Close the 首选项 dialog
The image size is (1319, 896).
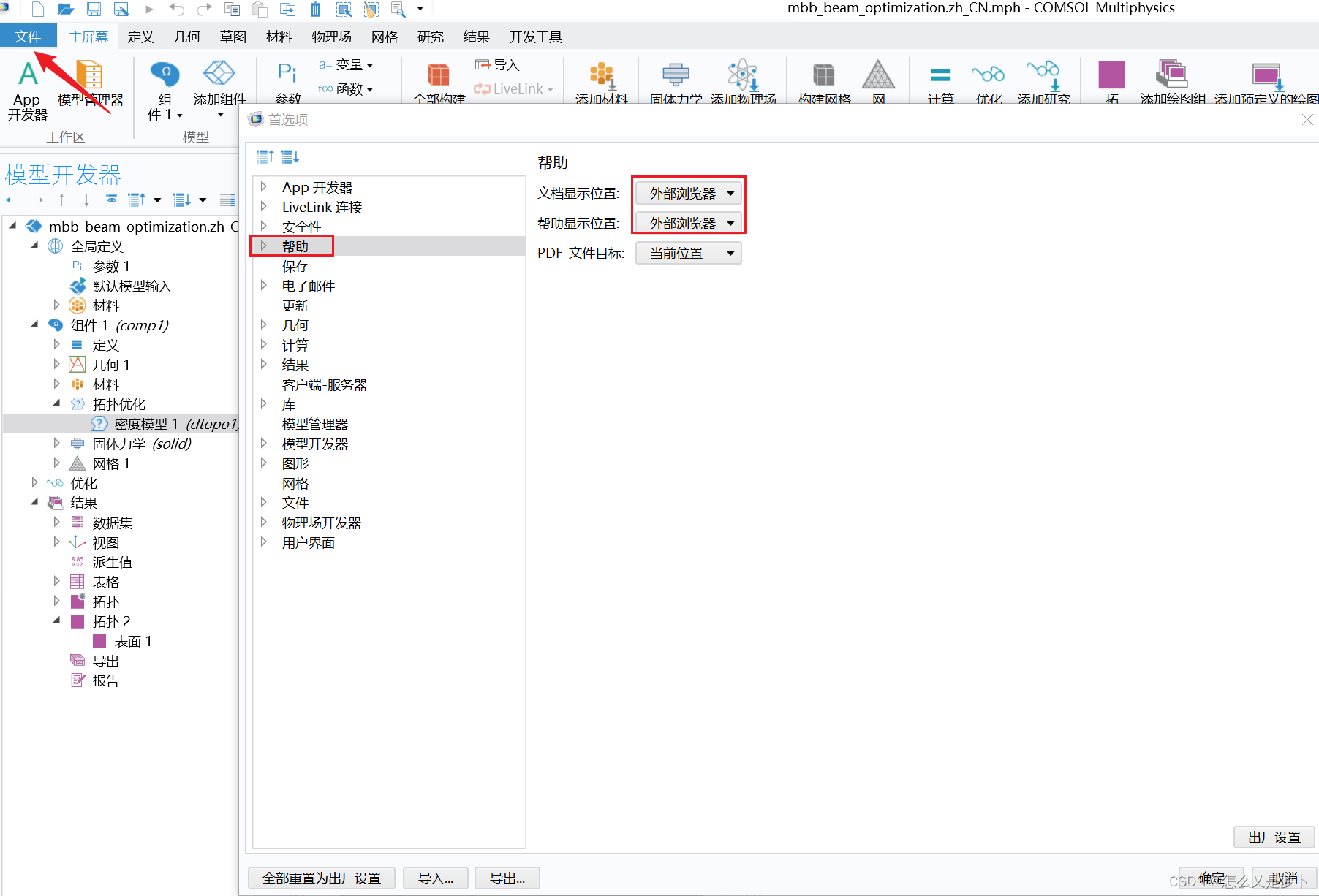pos(1308,119)
